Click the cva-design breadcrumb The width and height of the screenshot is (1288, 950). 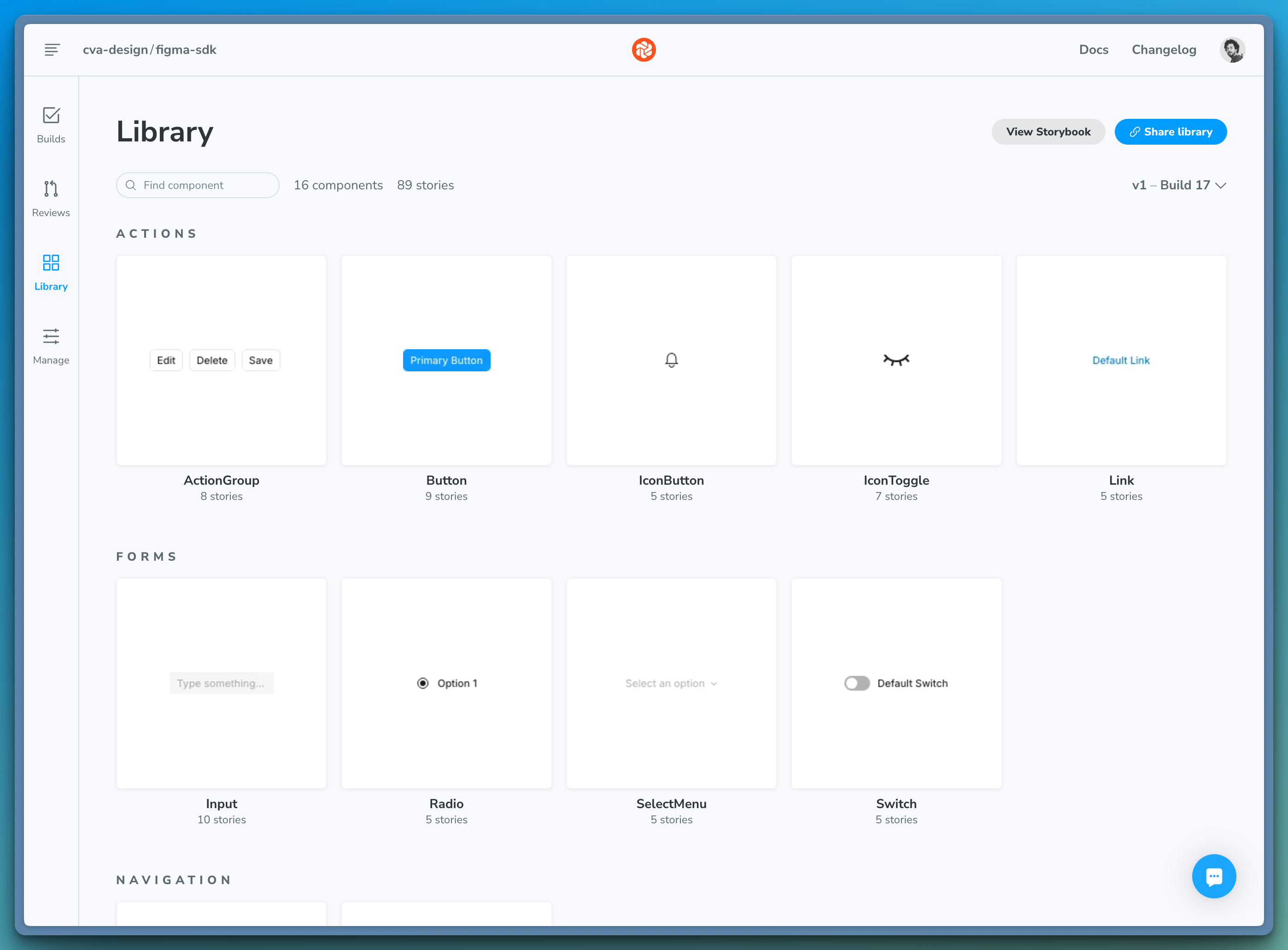coord(115,50)
